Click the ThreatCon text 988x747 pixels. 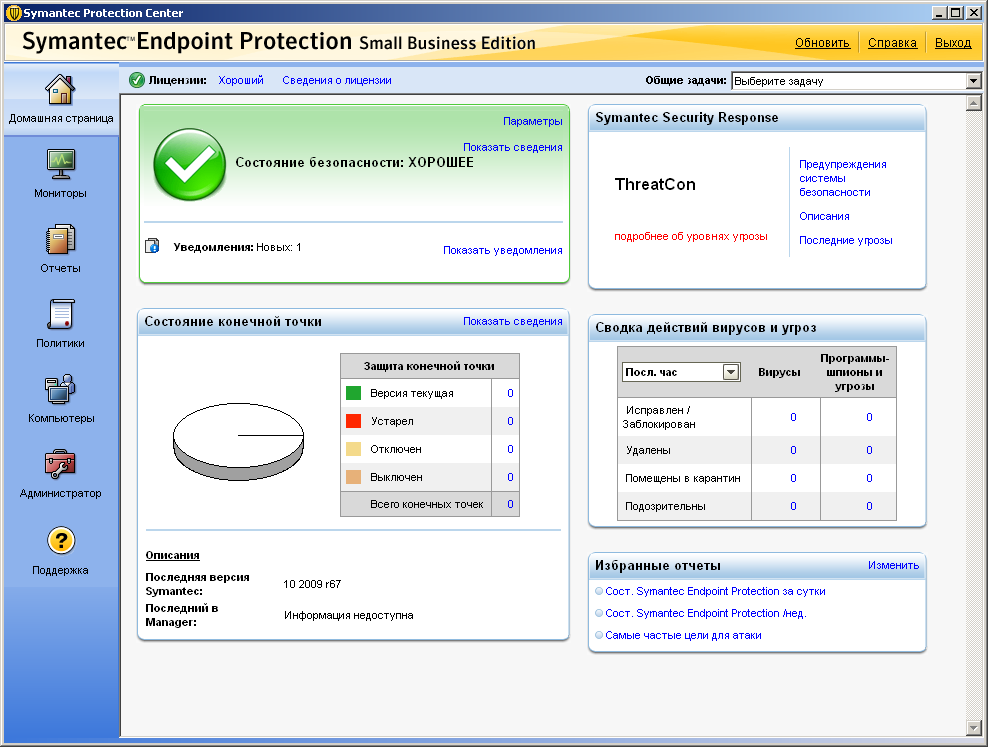point(655,185)
